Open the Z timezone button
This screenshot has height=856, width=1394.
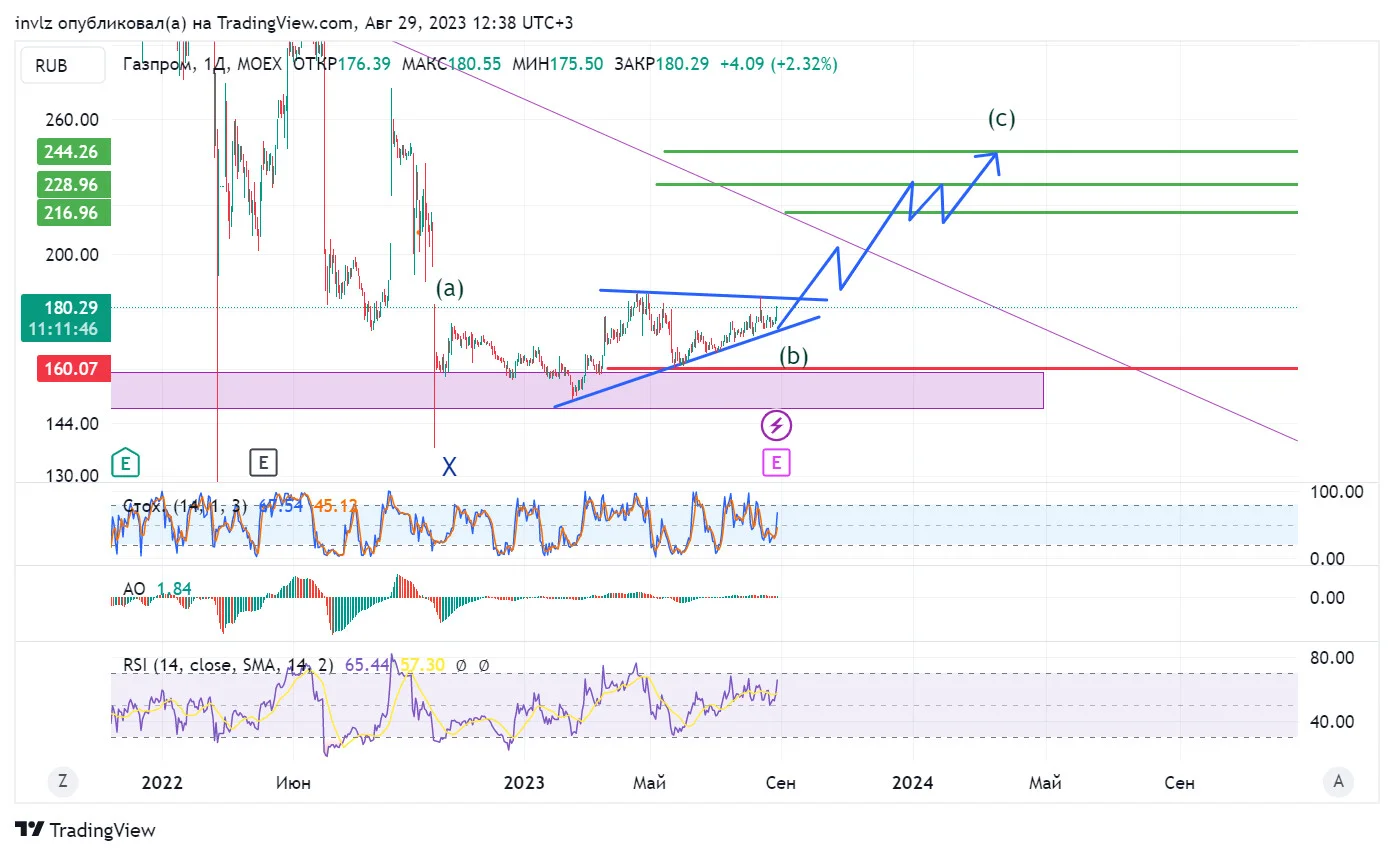(x=62, y=781)
